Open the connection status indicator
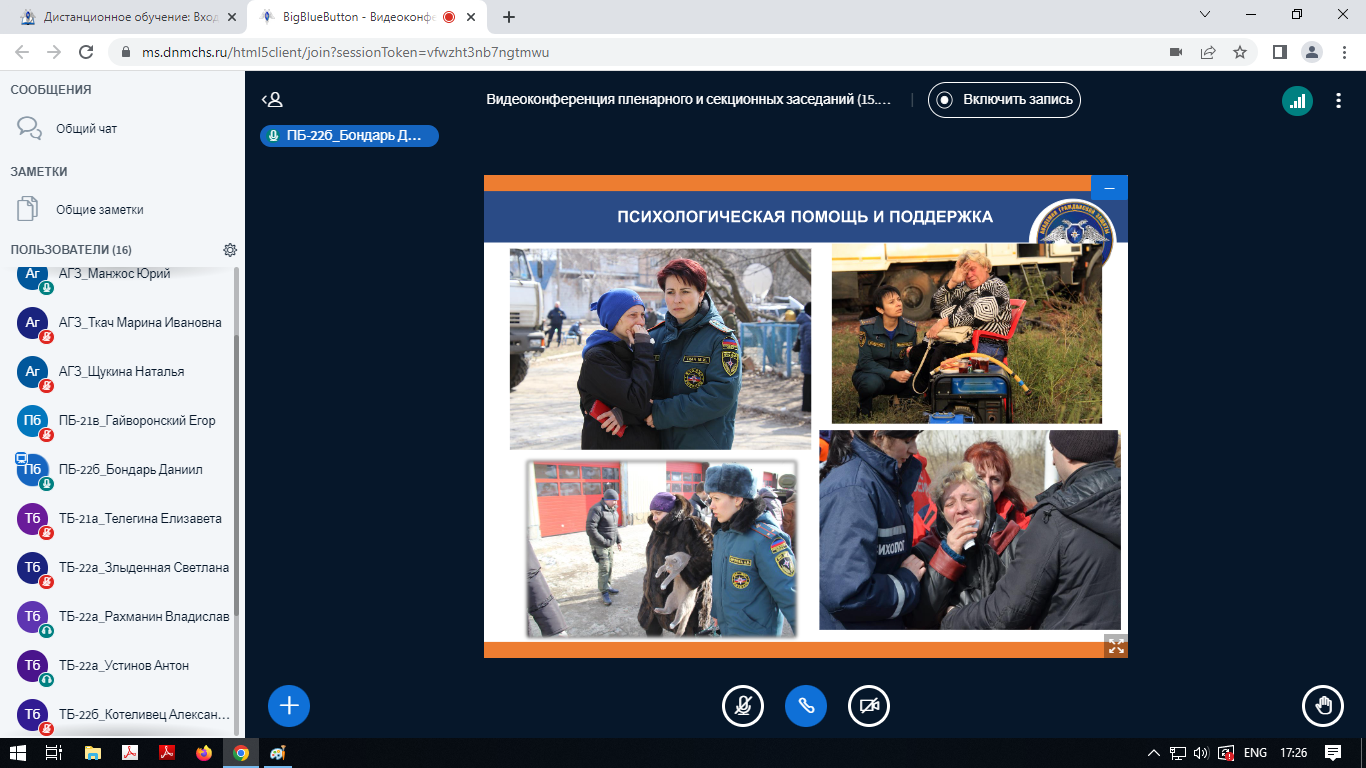This screenshot has width=1366, height=768. [1298, 100]
